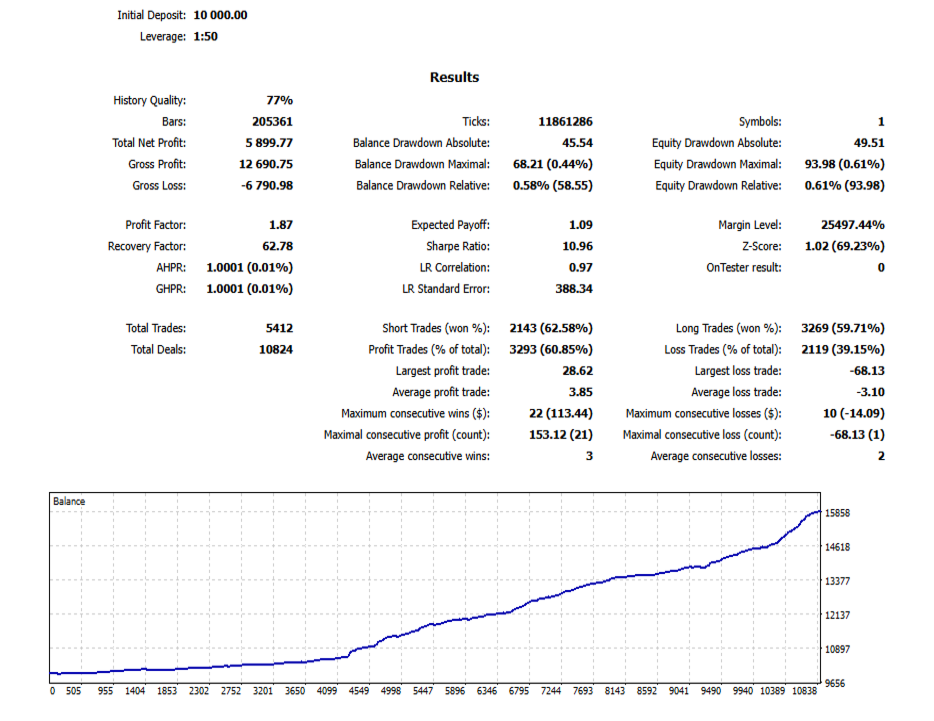Click the Short Trades value 2143 (62.58%)

[551, 328]
